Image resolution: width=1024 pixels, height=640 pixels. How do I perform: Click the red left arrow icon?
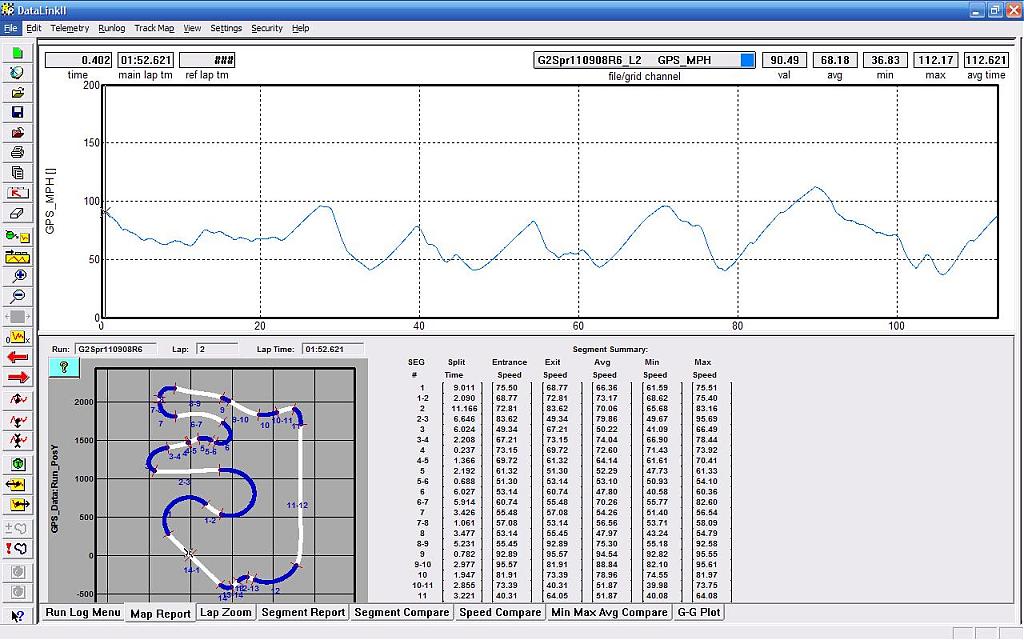tap(17, 357)
